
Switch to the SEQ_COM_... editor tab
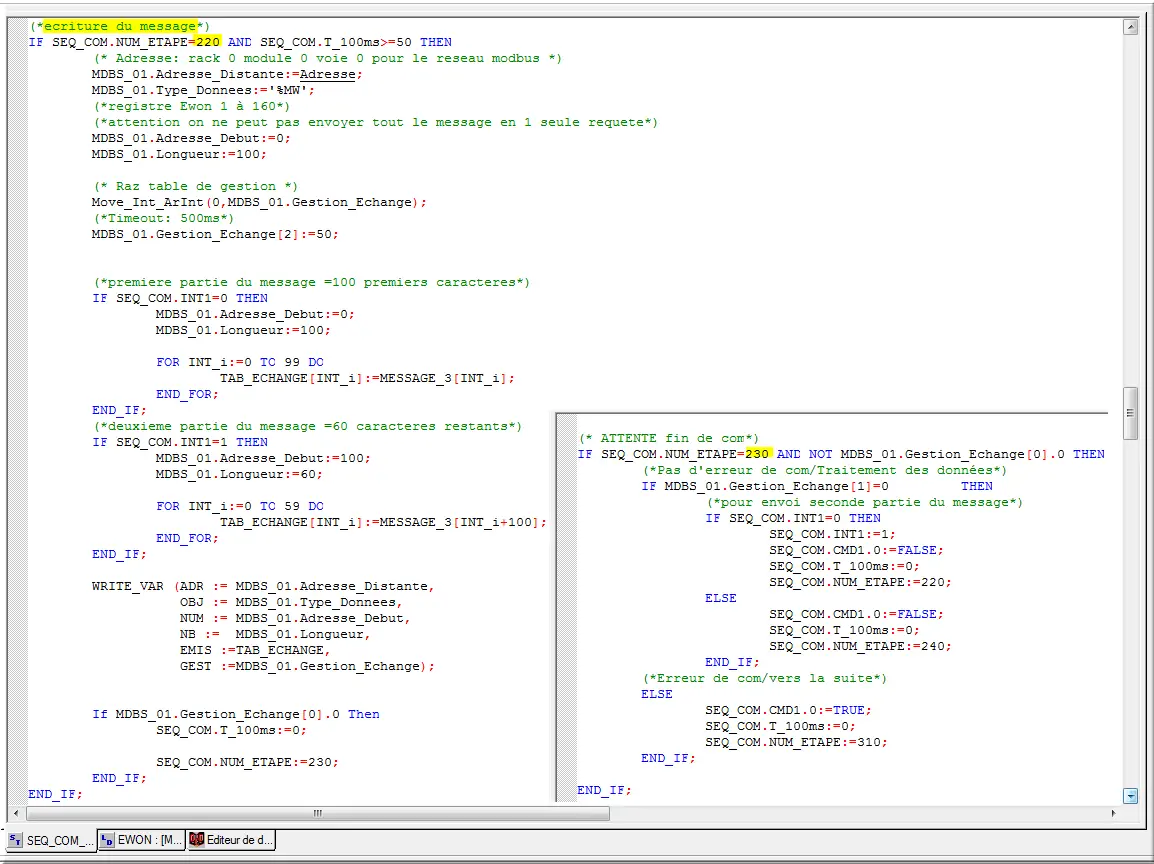pos(51,840)
